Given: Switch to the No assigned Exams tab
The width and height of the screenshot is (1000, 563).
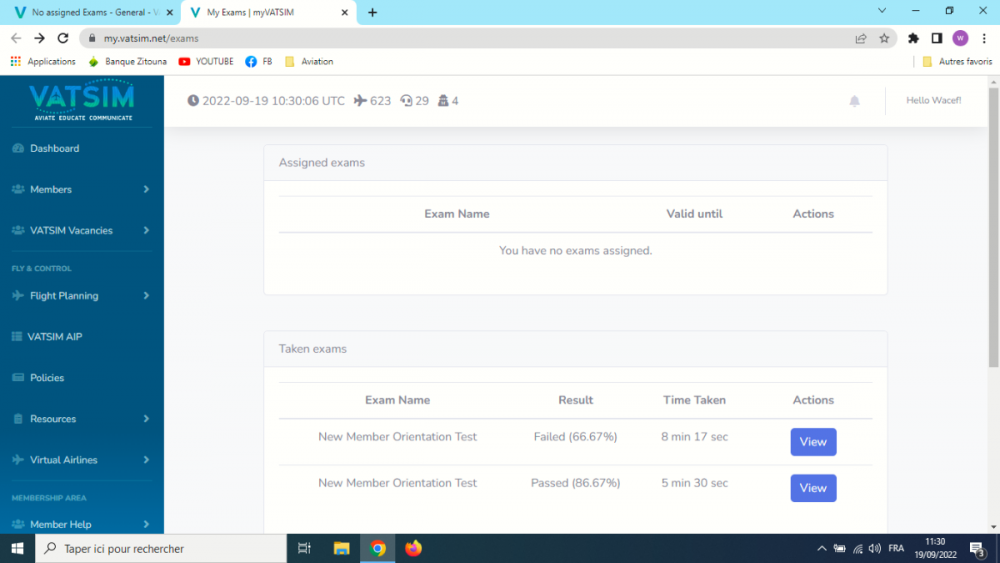Looking at the screenshot, I should [88, 12].
